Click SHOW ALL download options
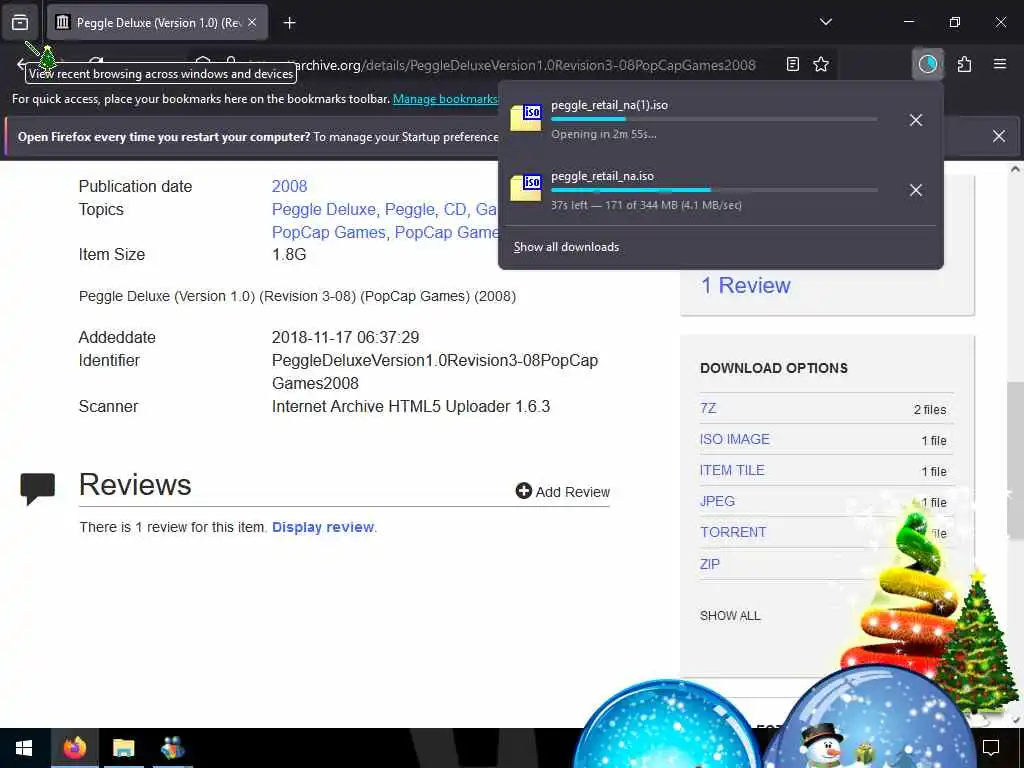Viewport: 1024px width, 768px height. 730,616
